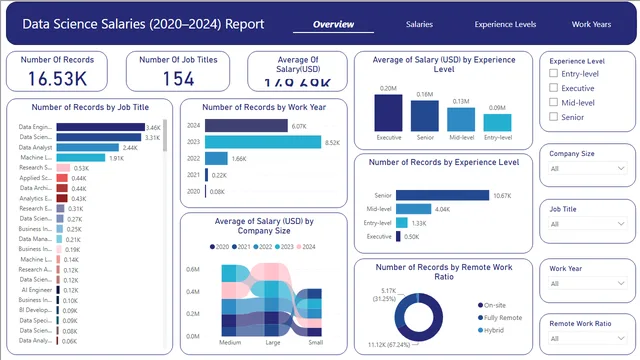Viewport: 640px width, 360px height.
Task: Click the Entry-level records bar at 1.33K
Action: pyautogui.click(x=402, y=223)
